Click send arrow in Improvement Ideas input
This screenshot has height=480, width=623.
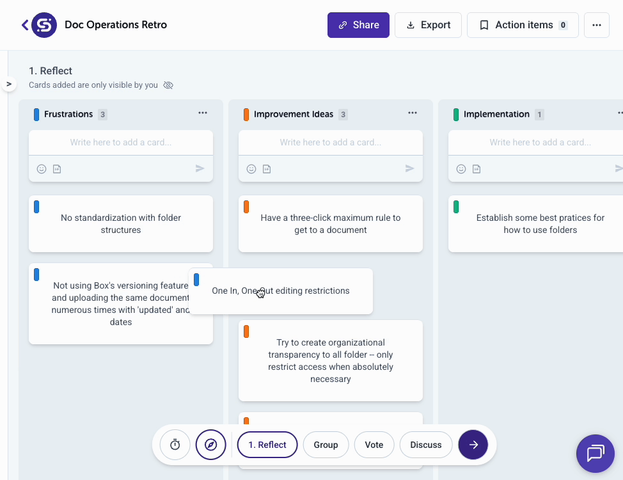[409, 169]
